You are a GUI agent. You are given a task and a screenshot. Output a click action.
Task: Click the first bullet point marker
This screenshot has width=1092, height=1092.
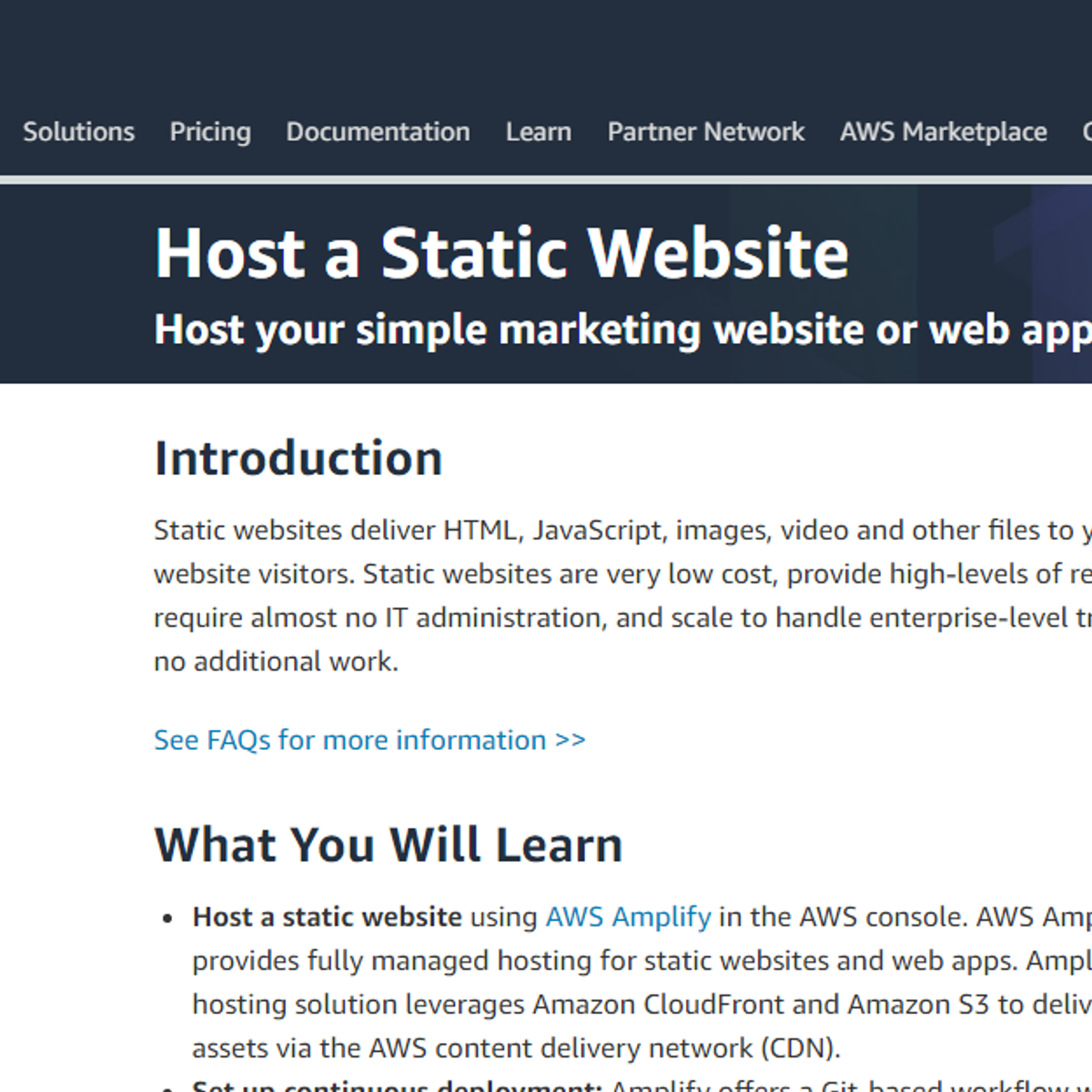pyautogui.click(x=167, y=918)
